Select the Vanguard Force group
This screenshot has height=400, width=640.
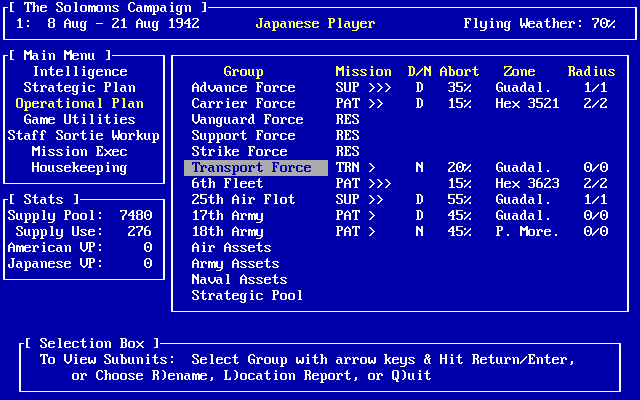click(247, 119)
